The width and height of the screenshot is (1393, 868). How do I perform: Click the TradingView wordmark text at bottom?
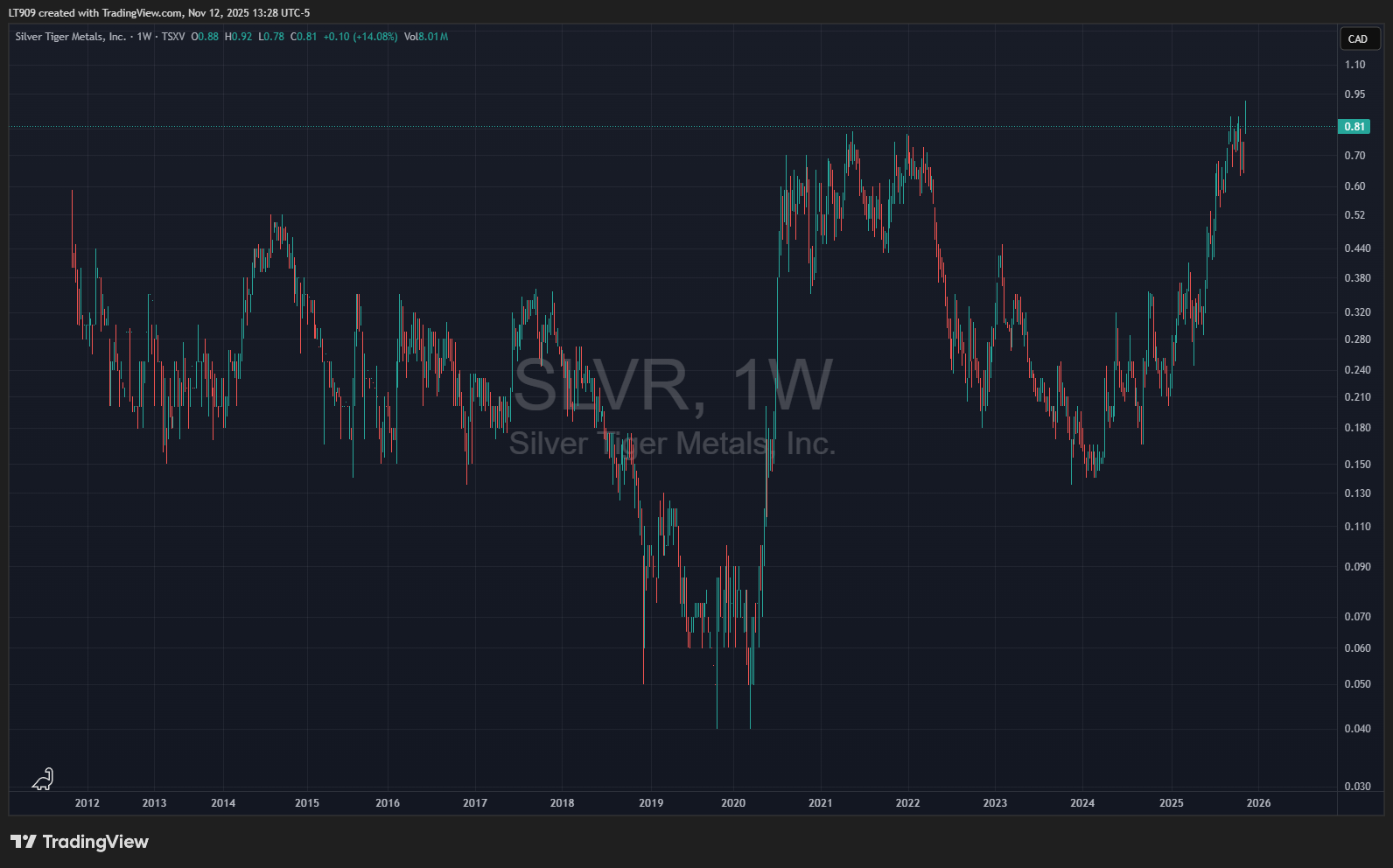tap(95, 842)
